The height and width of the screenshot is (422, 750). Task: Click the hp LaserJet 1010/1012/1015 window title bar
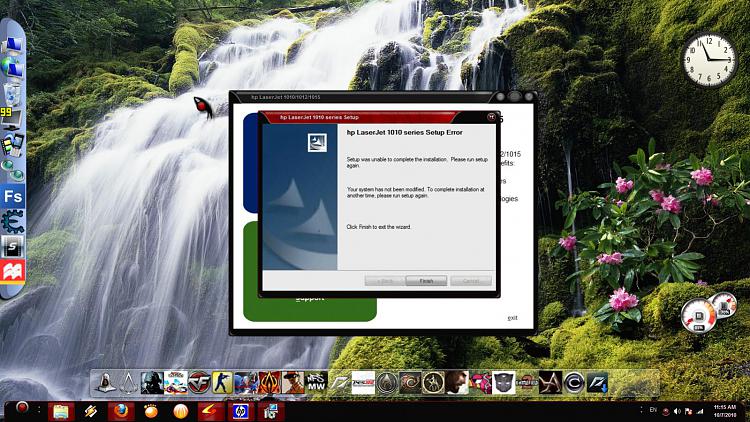tap(364, 97)
